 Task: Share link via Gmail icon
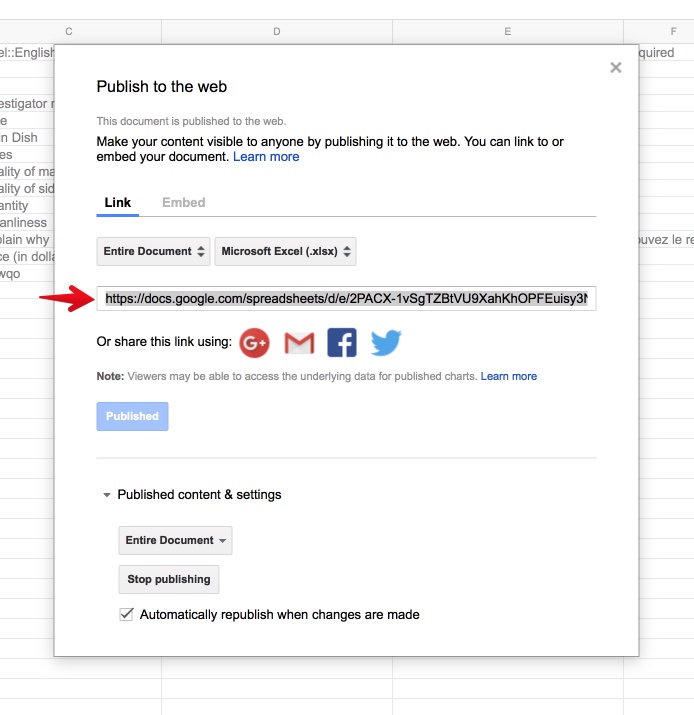point(299,343)
